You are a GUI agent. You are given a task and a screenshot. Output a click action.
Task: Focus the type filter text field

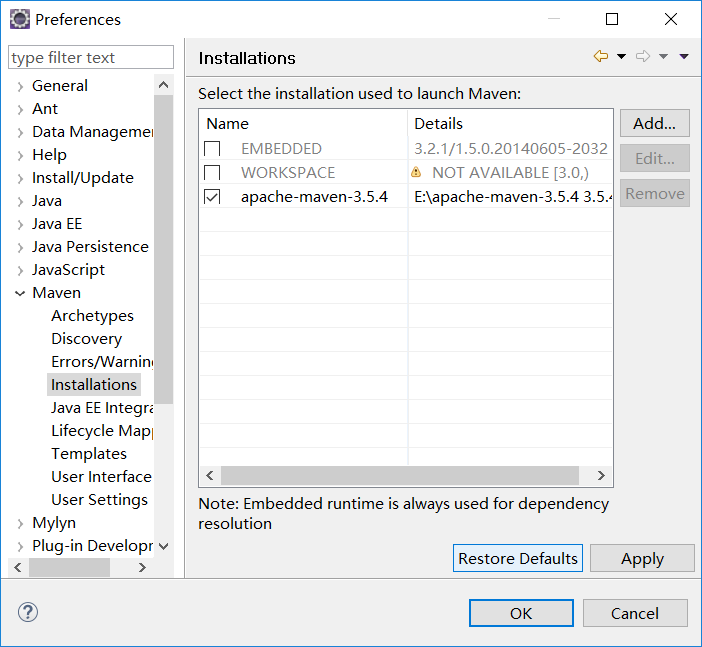tap(91, 57)
